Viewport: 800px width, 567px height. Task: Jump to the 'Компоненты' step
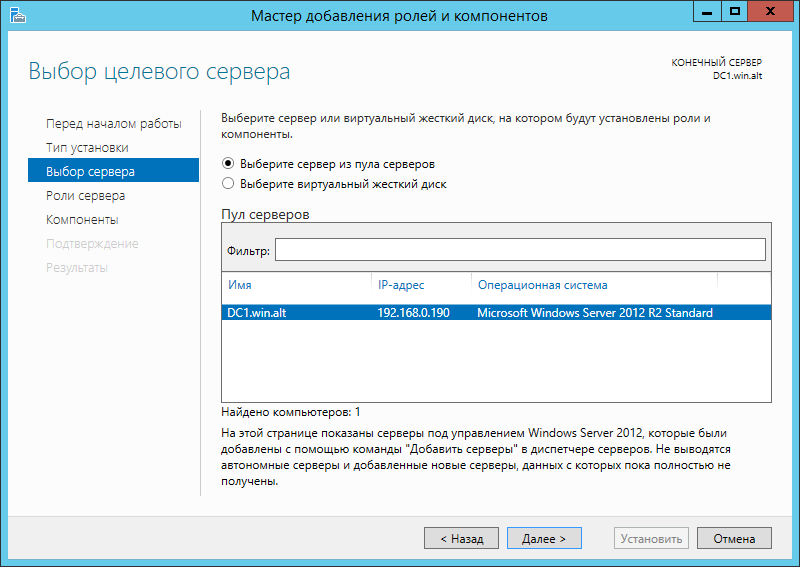pyautogui.click(x=82, y=219)
